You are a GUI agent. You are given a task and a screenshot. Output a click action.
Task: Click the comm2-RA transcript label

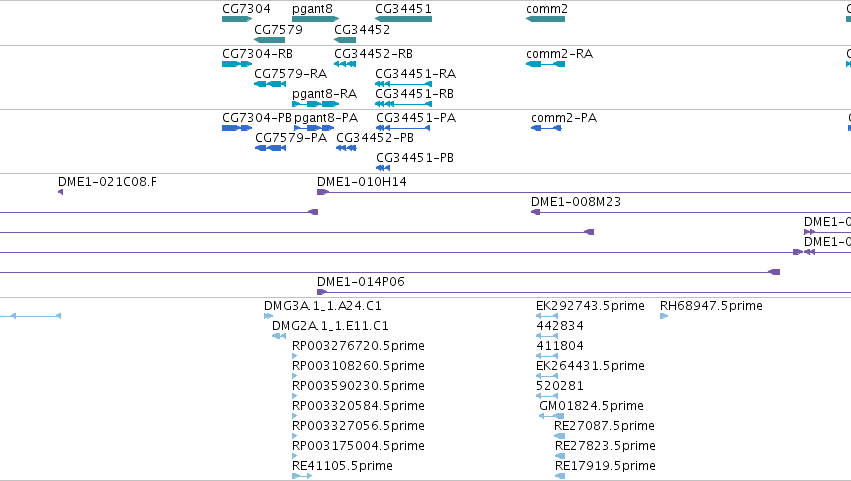[560, 54]
